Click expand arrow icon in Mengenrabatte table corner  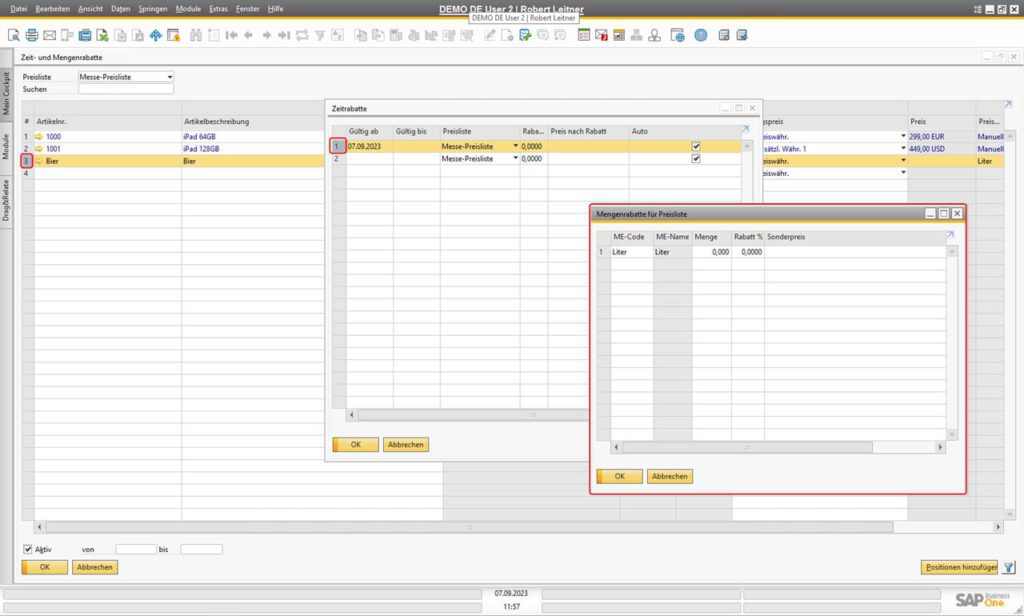click(x=950, y=235)
